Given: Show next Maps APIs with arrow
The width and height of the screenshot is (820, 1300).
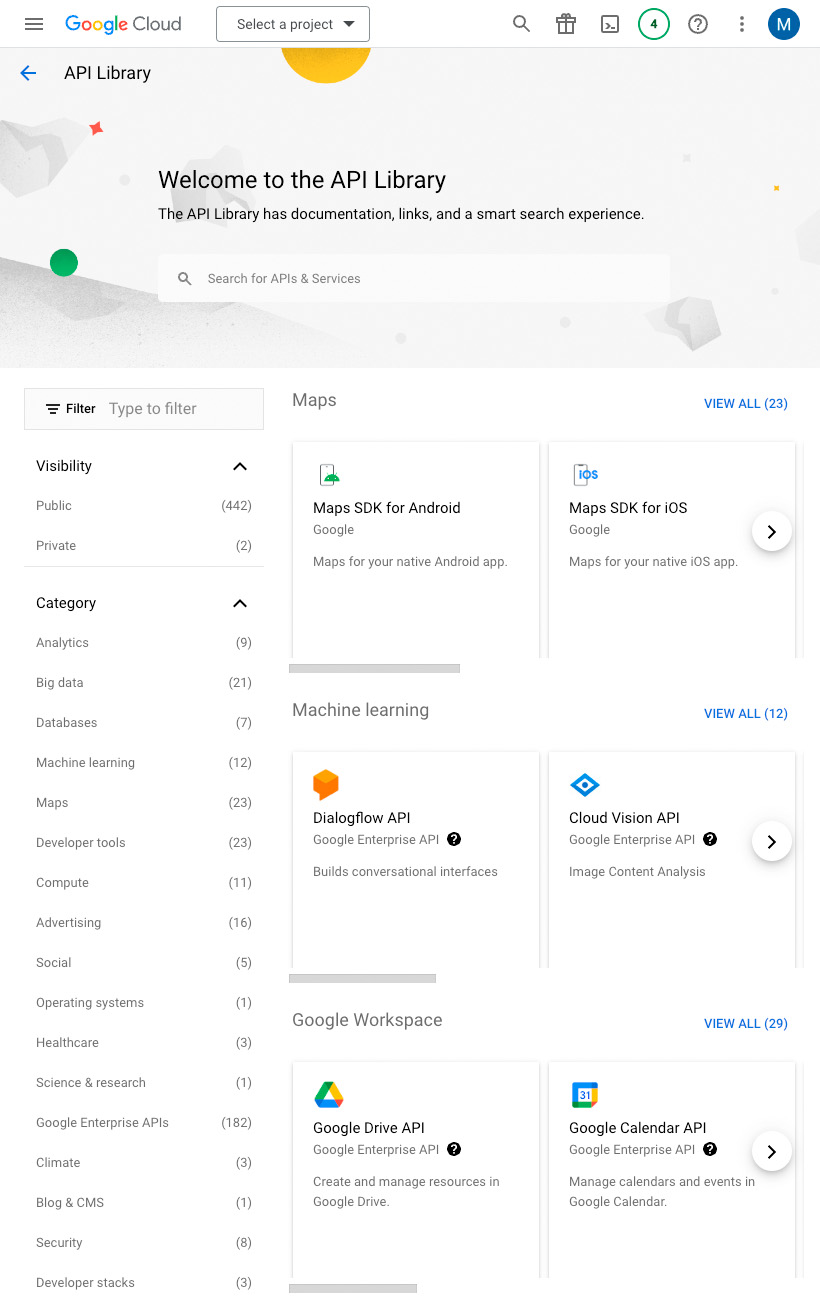Looking at the screenshot, I should (x=771, y=532).
